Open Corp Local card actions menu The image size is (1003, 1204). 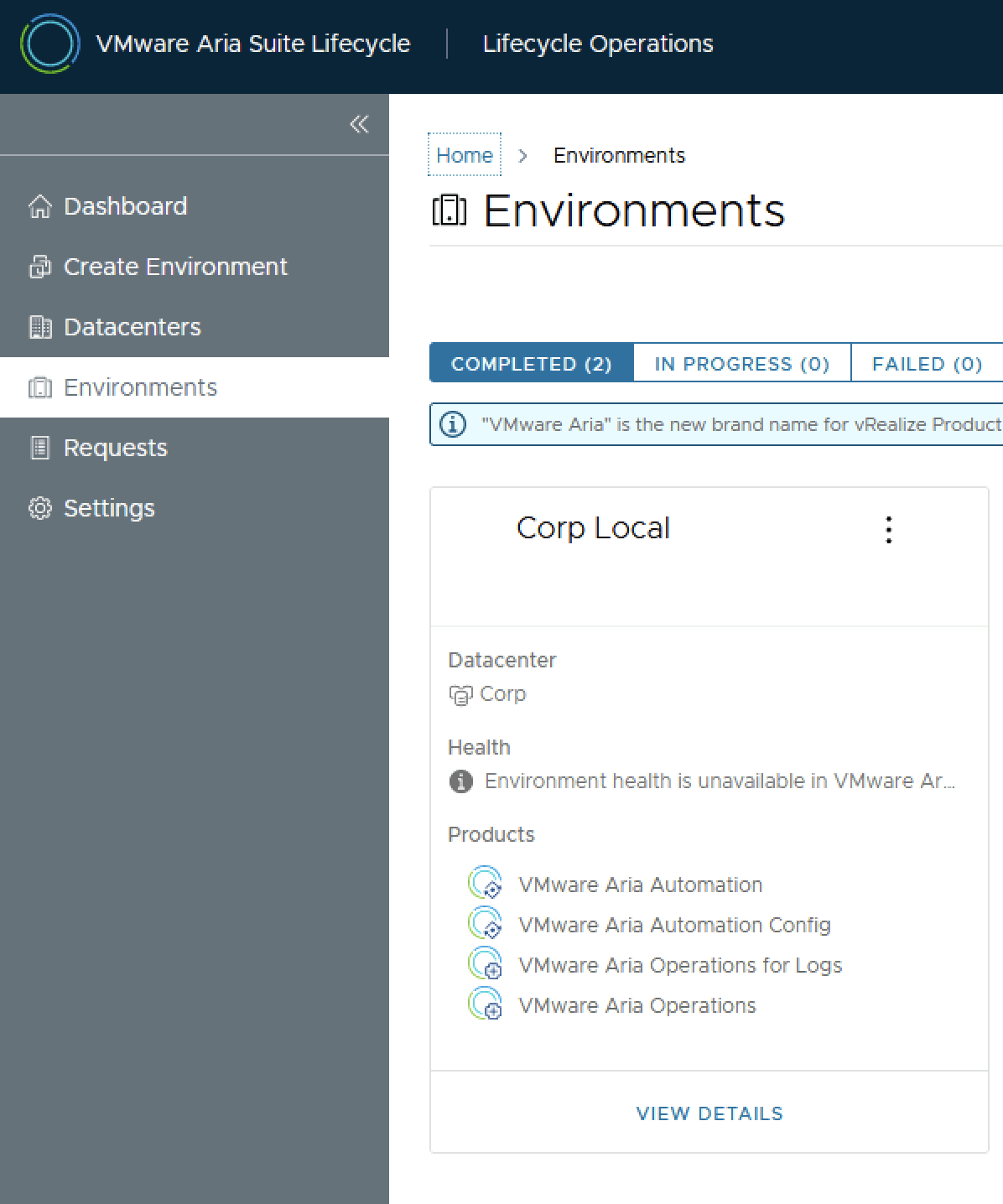888,530
